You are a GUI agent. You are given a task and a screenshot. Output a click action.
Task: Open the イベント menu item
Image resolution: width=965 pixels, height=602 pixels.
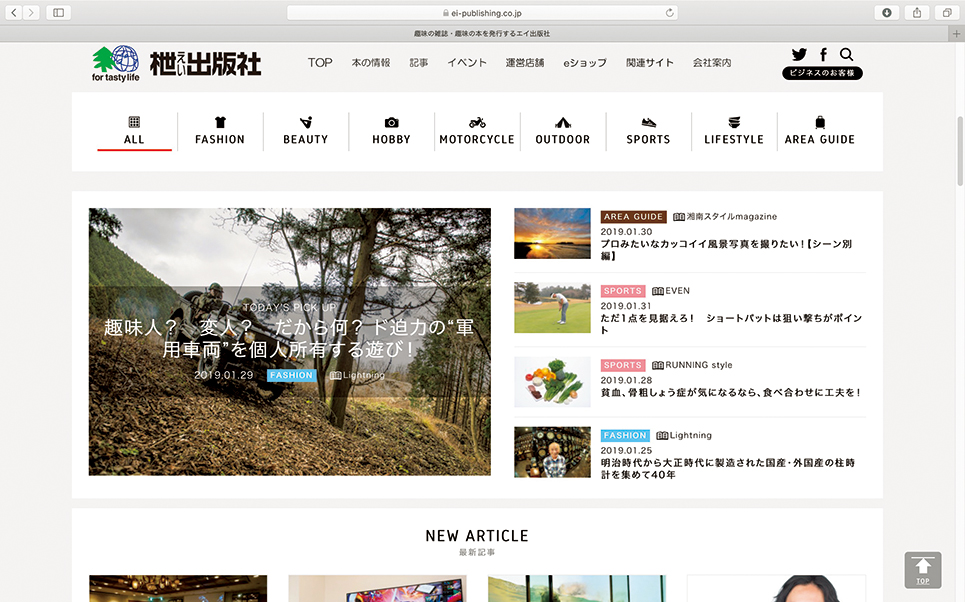[x=467, y=63]
